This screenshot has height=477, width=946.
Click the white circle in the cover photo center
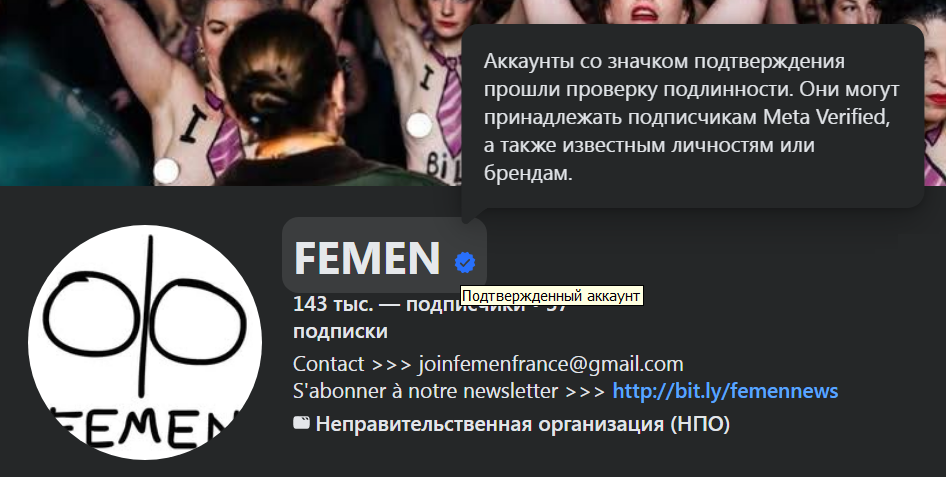(x=419, y=125)
